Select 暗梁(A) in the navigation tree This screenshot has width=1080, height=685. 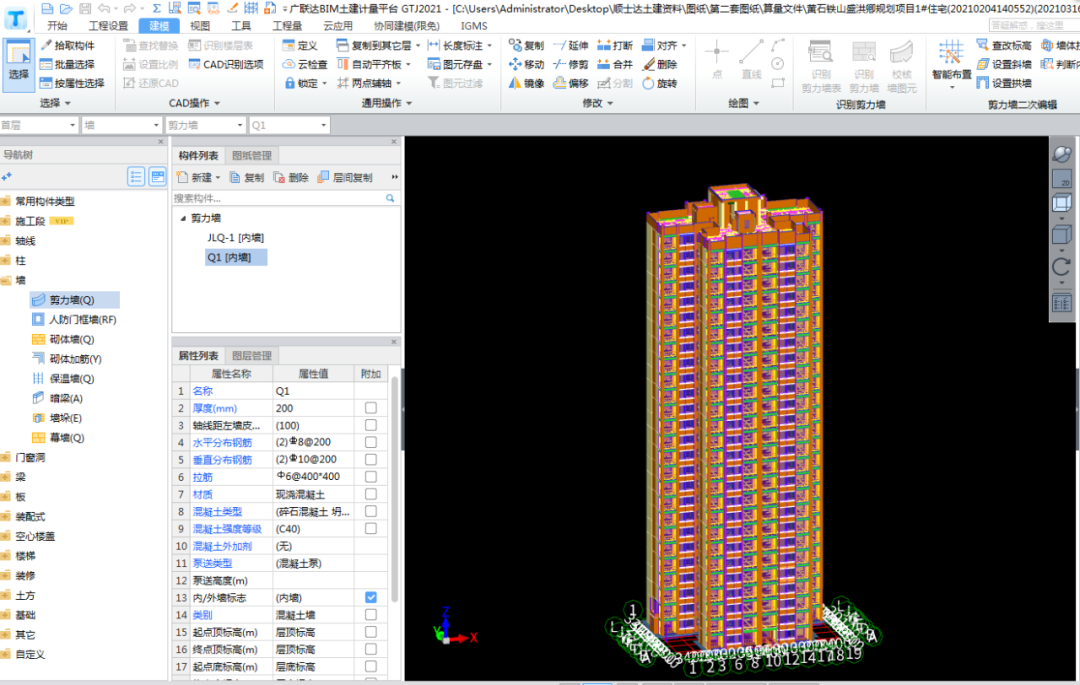[58, 399]
